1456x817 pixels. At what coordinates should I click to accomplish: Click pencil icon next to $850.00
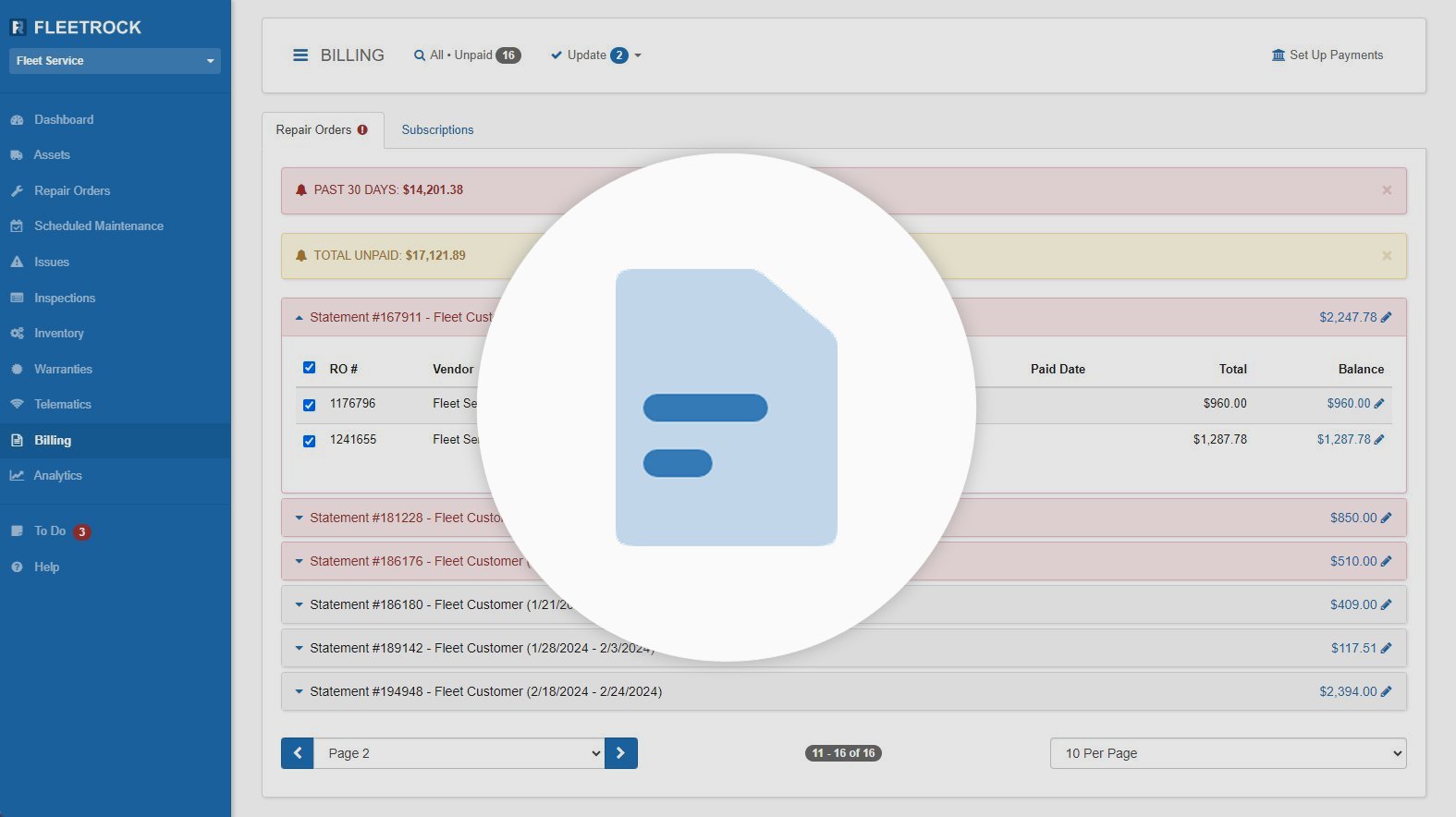pyautogui.click(x=1386, y=518)
